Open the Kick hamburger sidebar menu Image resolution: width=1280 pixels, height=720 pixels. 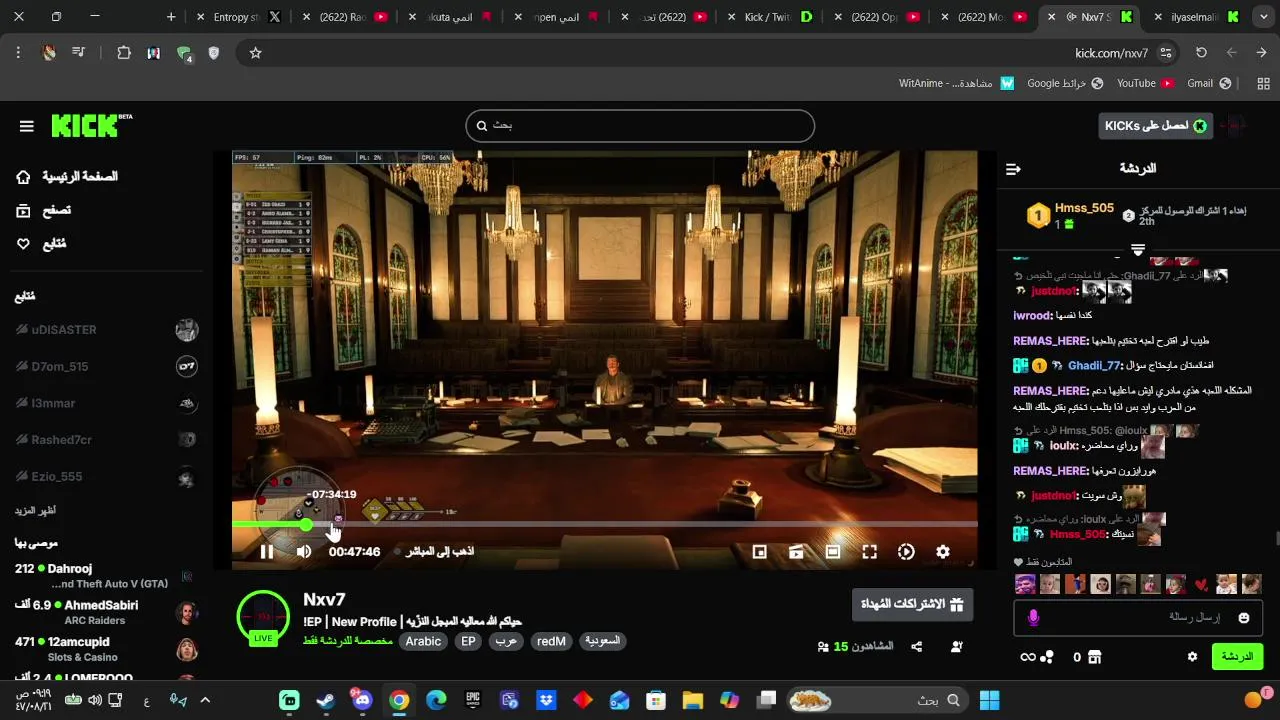[x=27, y=126]
